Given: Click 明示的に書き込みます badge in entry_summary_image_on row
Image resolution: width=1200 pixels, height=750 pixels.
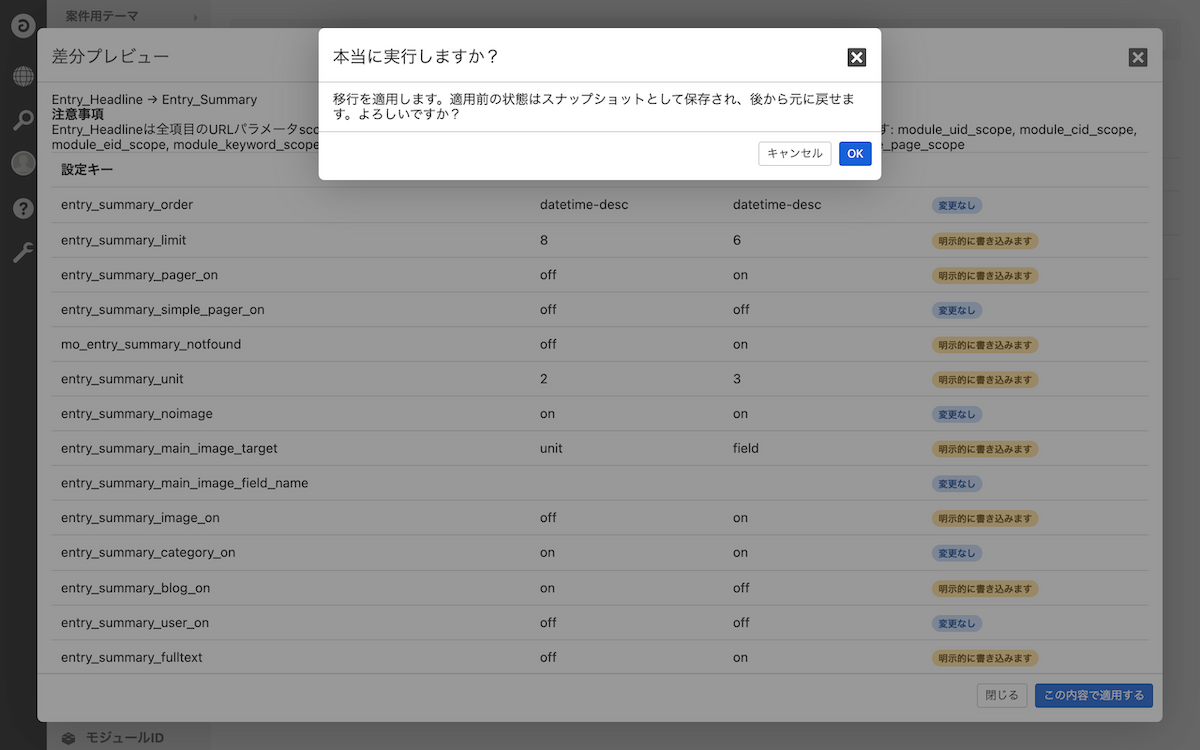Looking at the screenshot, I should tap(985, 518).
